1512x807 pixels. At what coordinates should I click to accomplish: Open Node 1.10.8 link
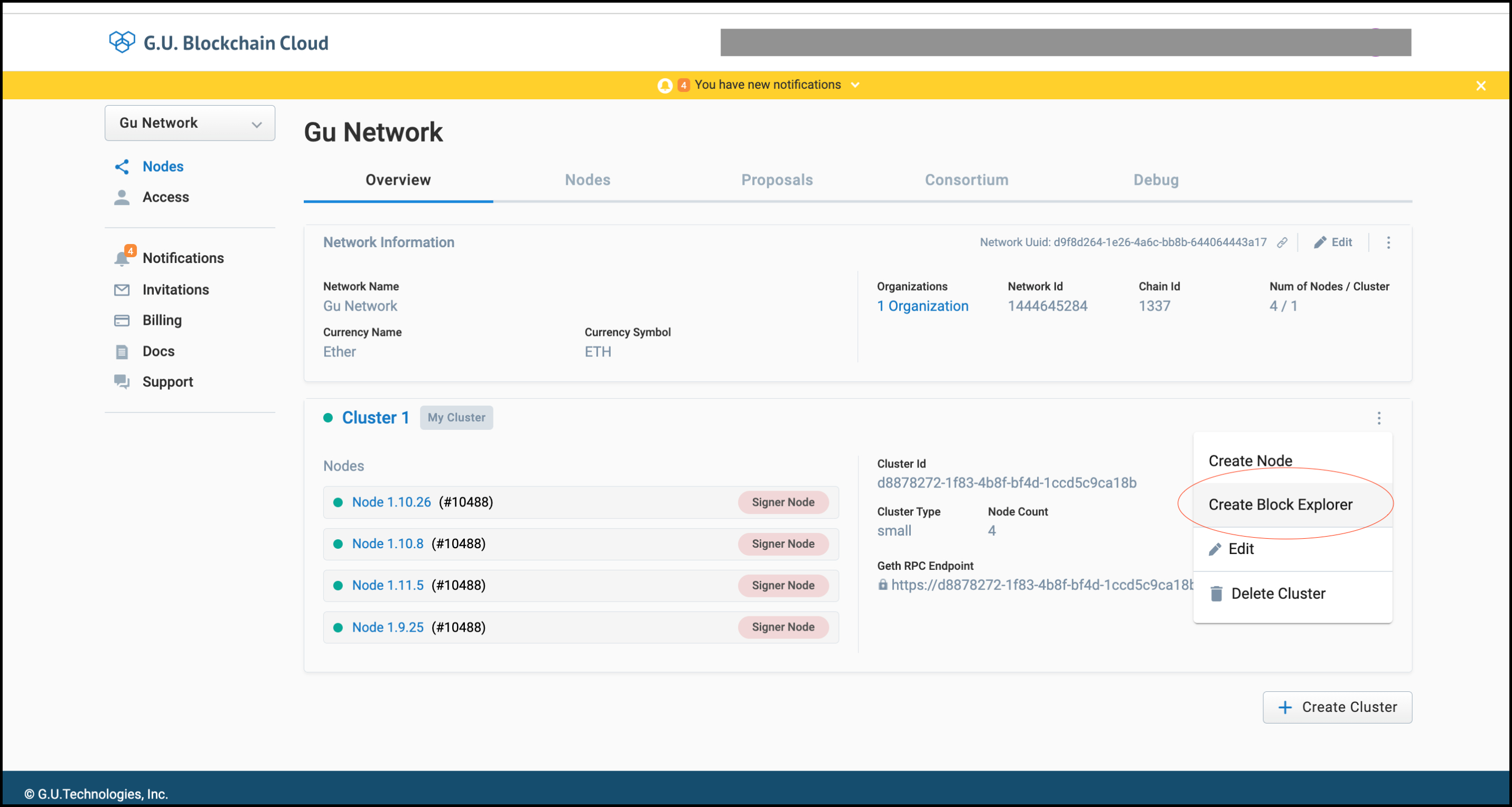tap(387, 544)
